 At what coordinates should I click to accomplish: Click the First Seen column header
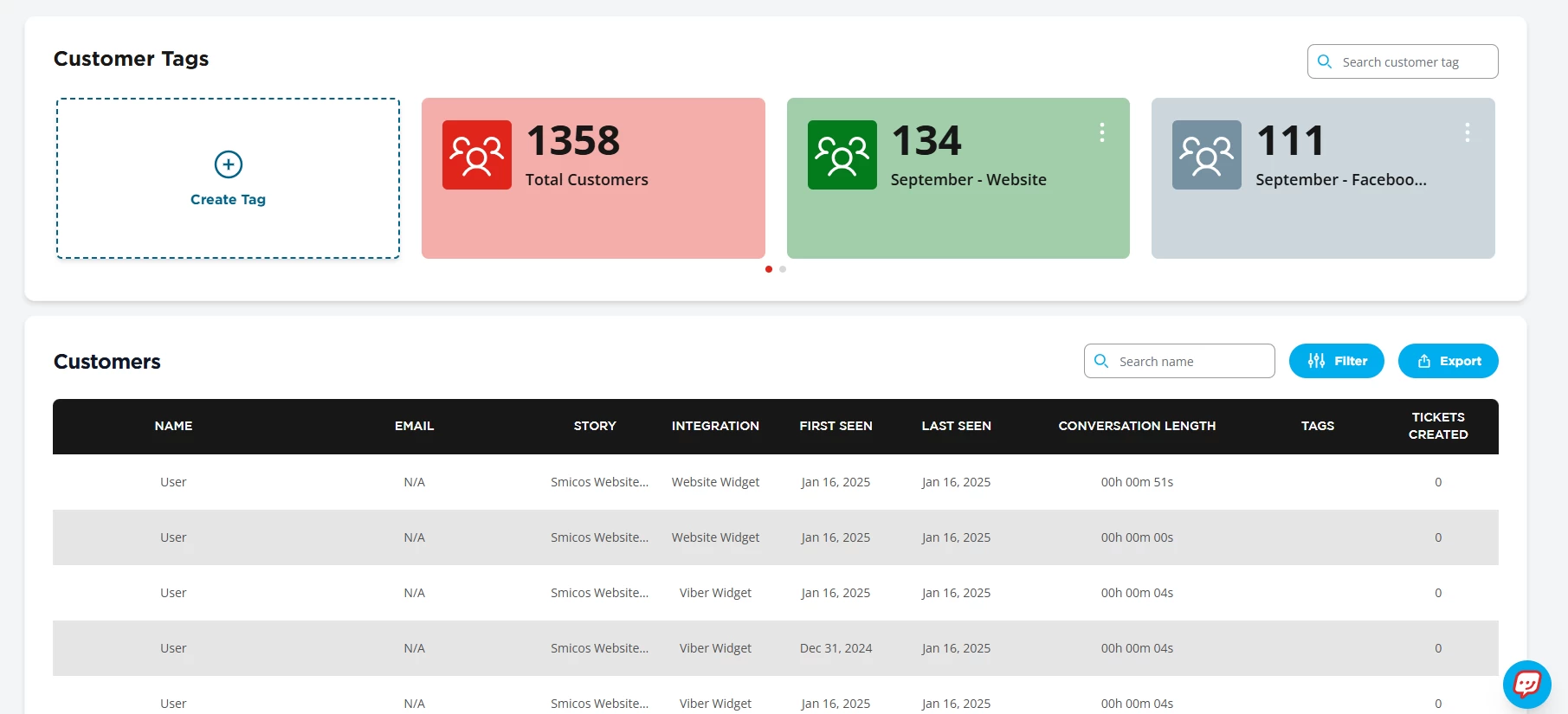(836, 426)
